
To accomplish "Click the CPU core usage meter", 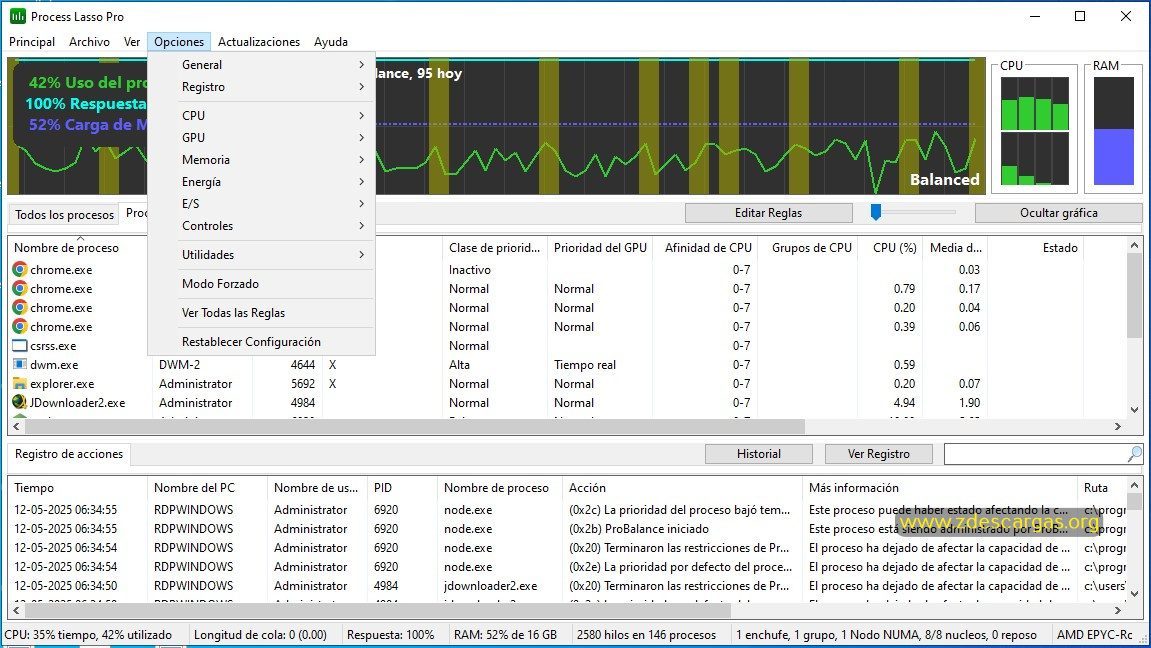I will coord(1034,131).
